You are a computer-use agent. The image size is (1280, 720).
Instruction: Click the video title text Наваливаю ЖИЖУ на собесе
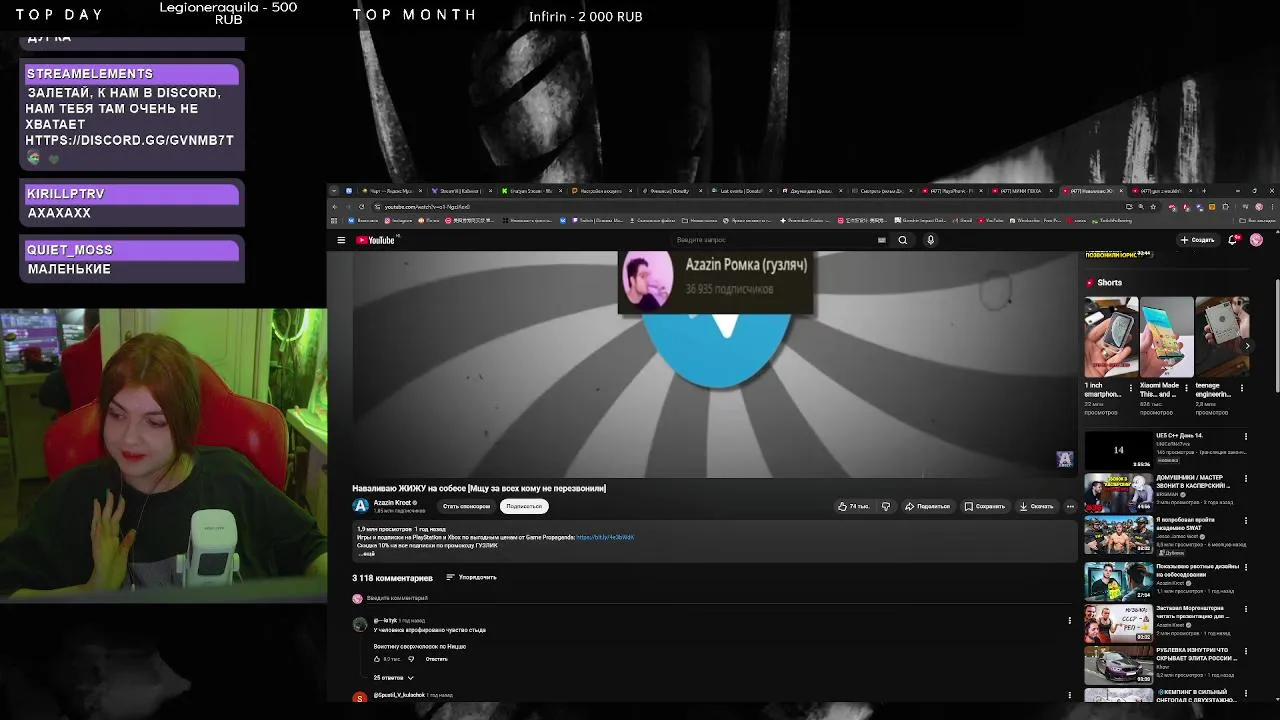click(x=479, y=488)
